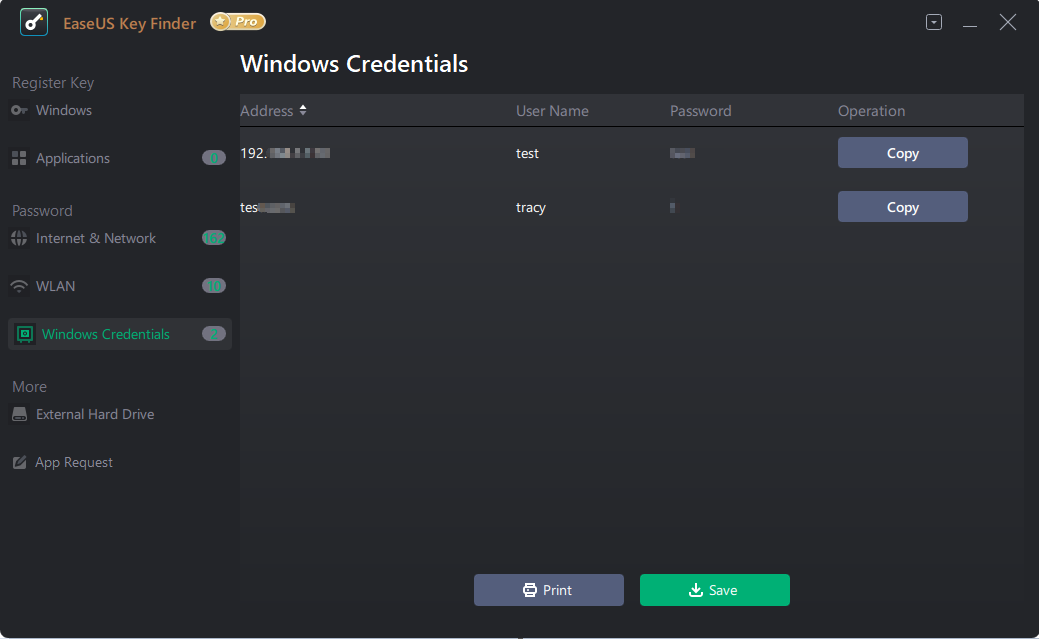Click the EaseUS Key Finder title text
Screen dimensions: 1039x639
(x=130, y=23)
